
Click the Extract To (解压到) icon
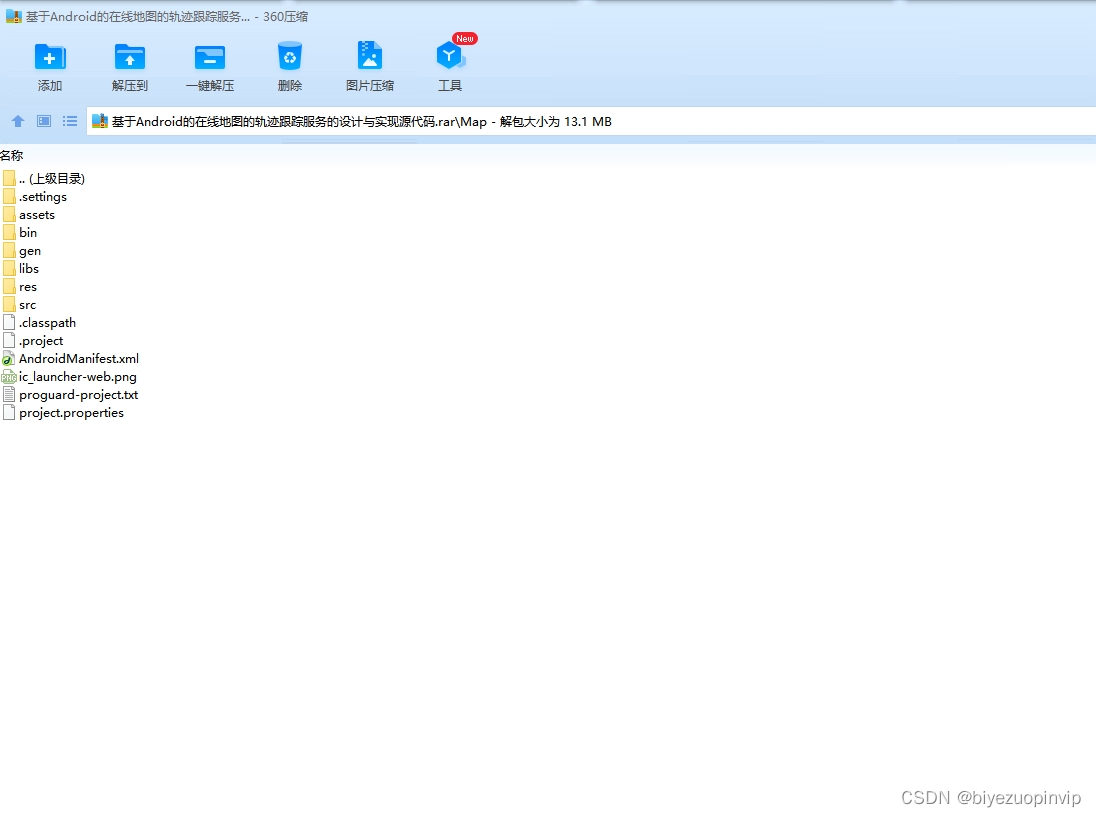(130, 57)
